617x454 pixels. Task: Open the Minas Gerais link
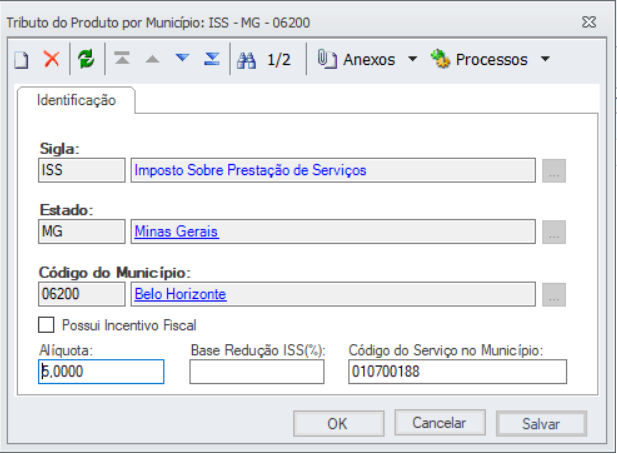tap(176, 231)
